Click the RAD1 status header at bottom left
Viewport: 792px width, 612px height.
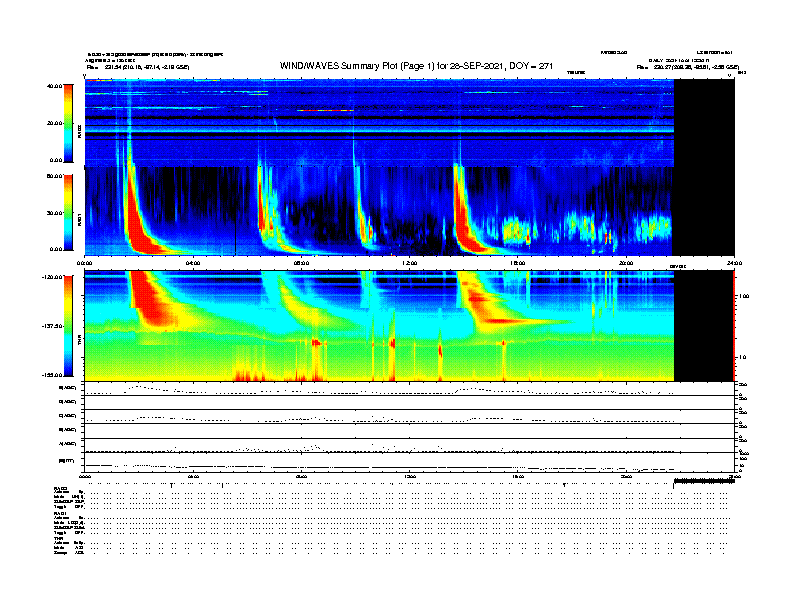click(x=60, y=514)
